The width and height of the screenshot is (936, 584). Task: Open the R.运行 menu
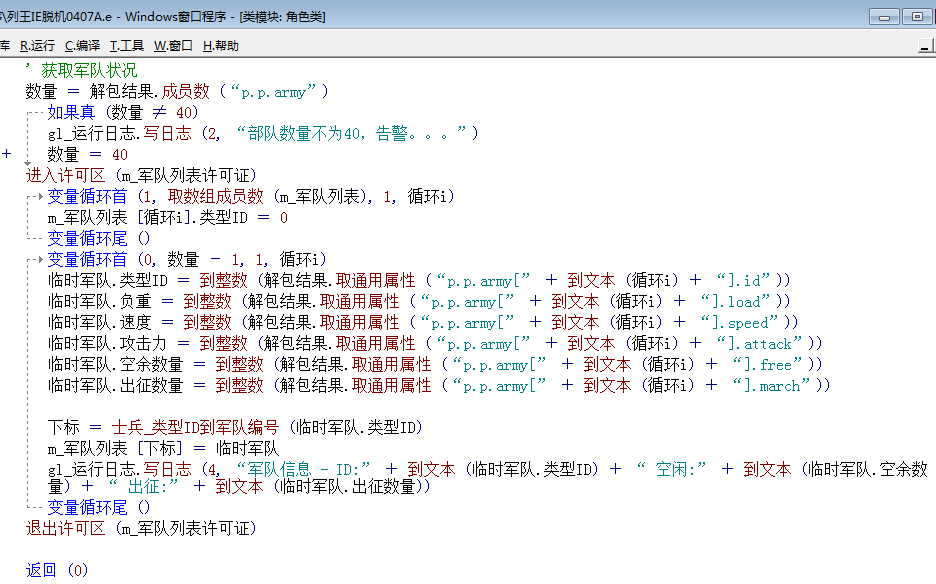(37, 46)
